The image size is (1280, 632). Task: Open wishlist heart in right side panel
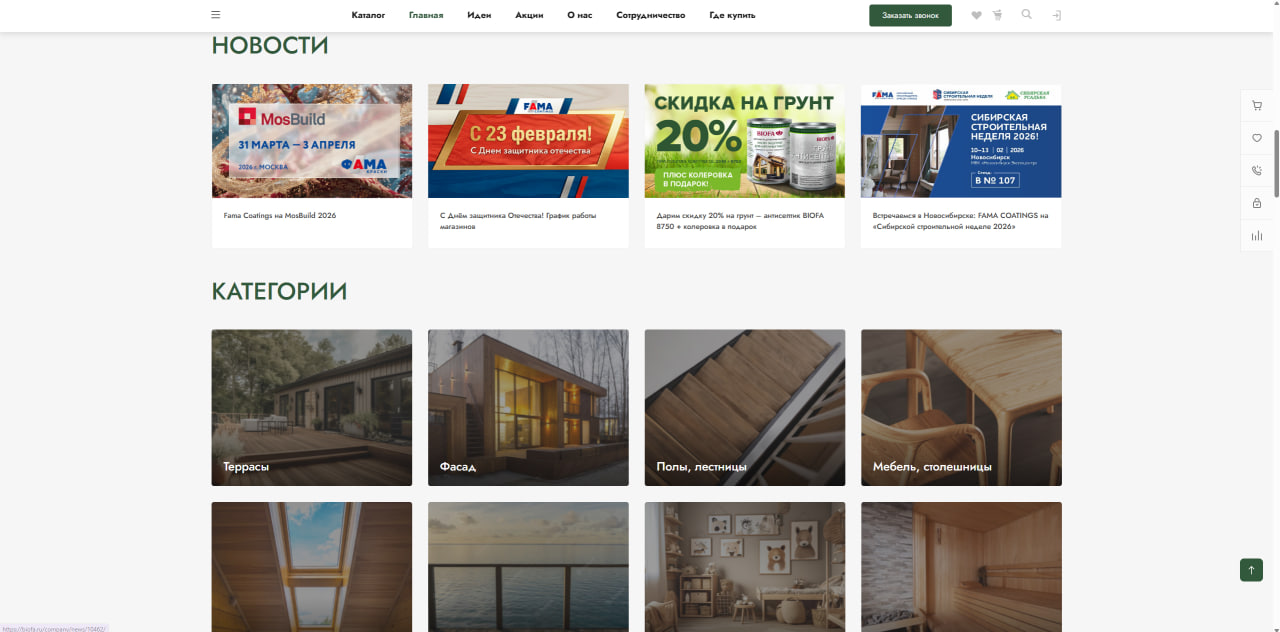1257,138
